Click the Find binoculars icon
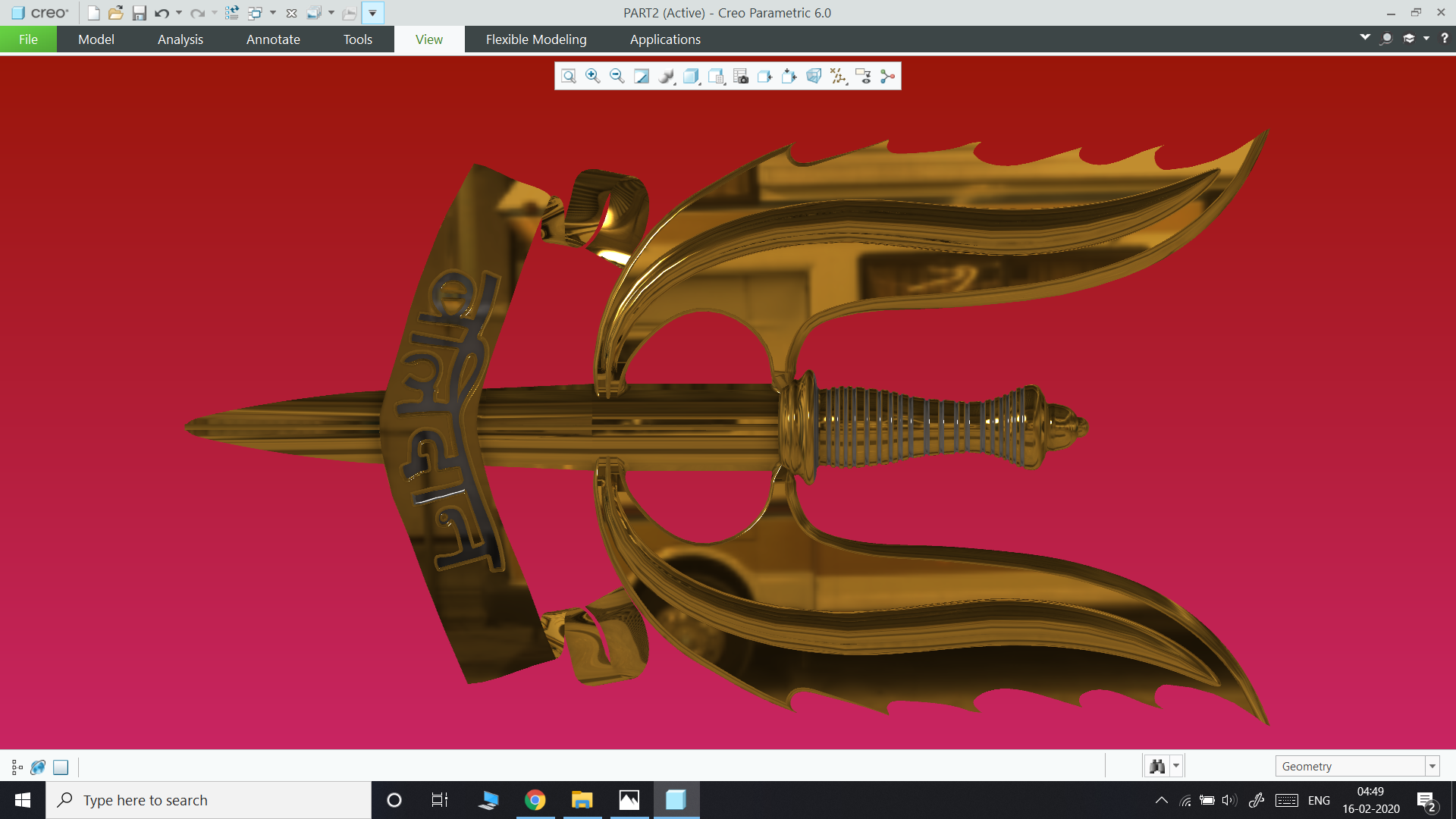1456x819 pixels. click(x=1157, y=766)
